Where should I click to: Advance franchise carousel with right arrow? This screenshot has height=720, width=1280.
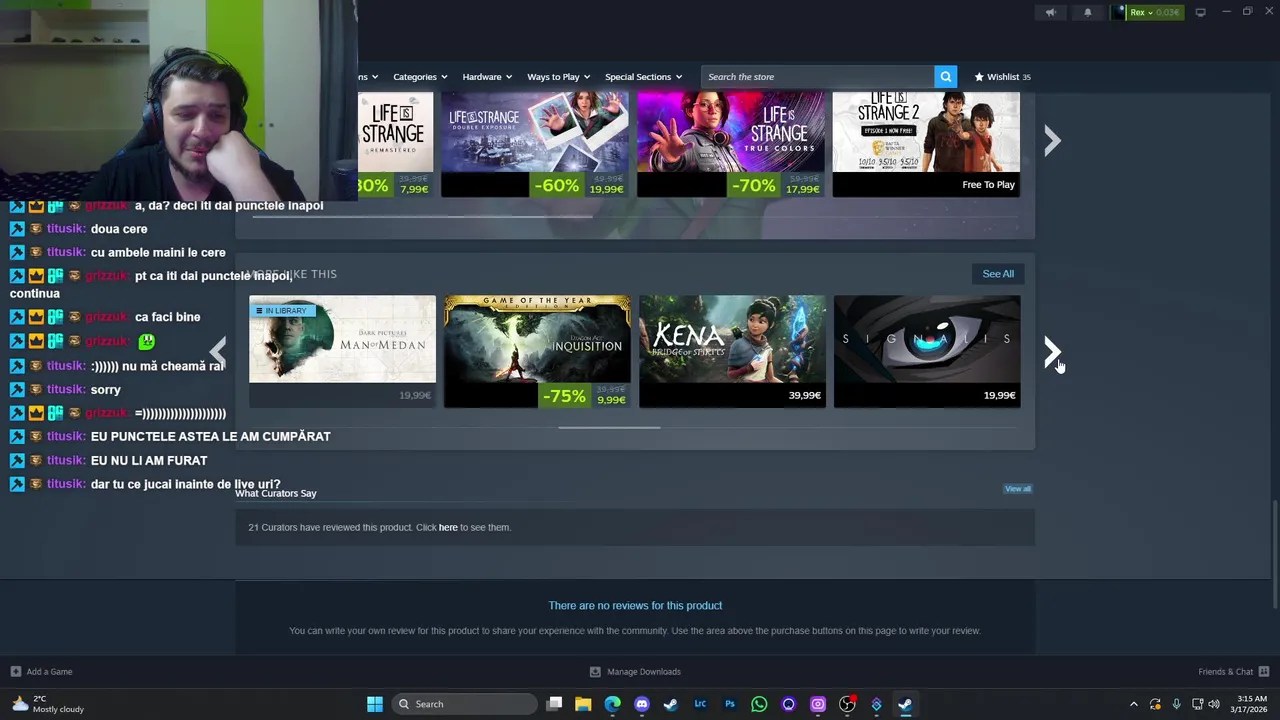click(x=1052, y=141)
